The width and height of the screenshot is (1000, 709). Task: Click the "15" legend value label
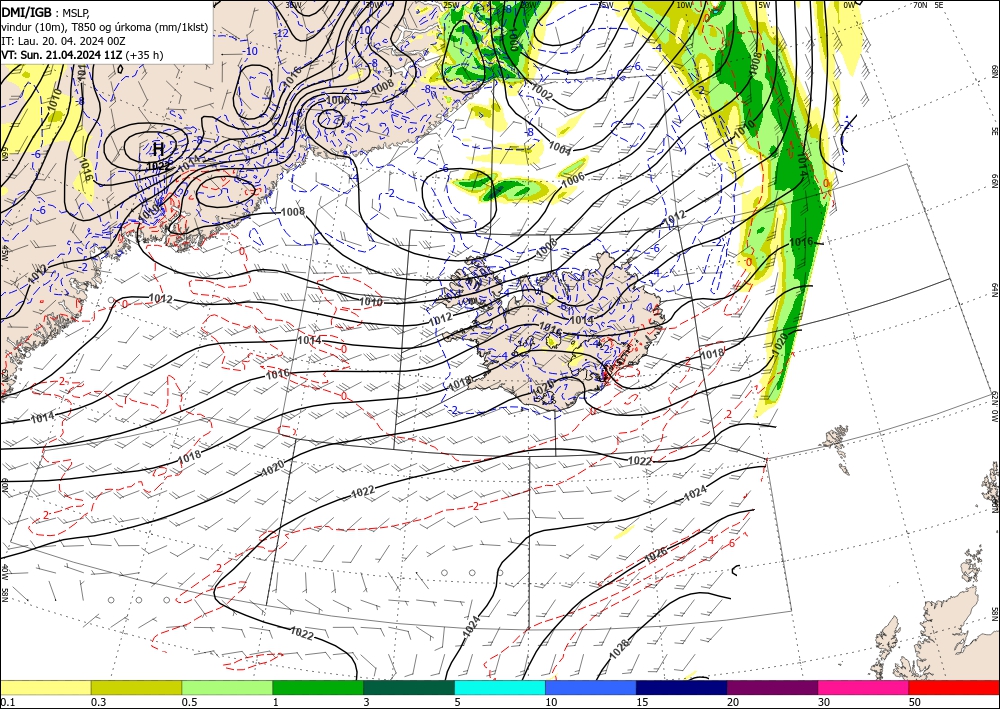[642, 702]
